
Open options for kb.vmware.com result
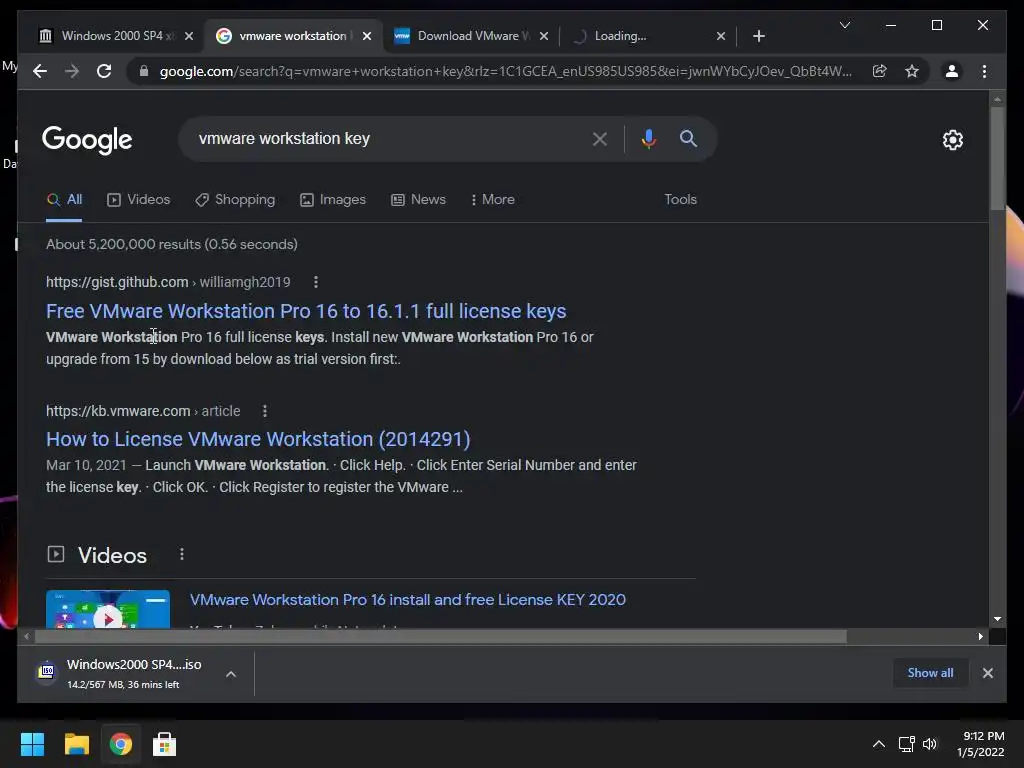pos(264,411)
